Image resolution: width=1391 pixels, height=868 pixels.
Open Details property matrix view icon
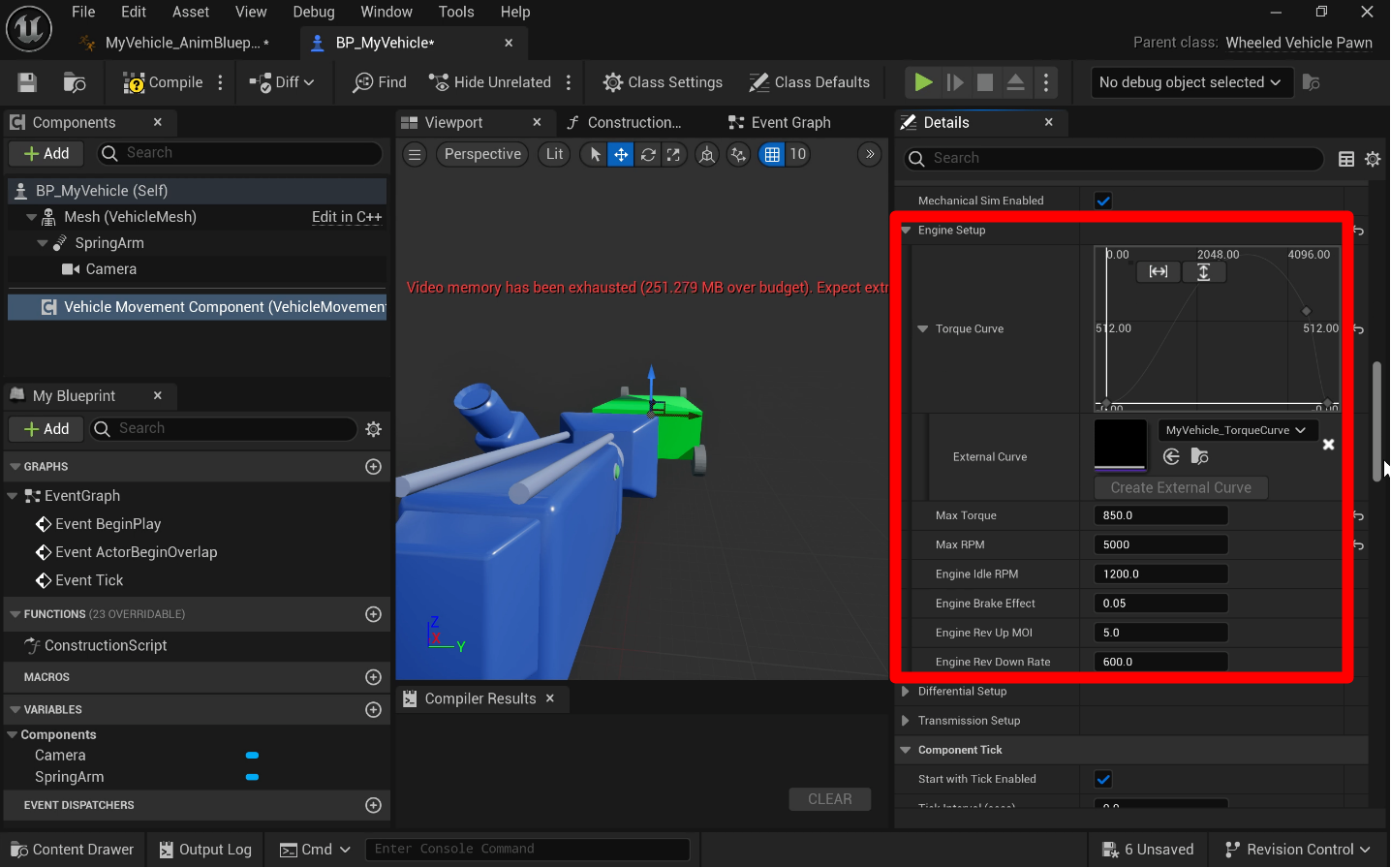1346,159
